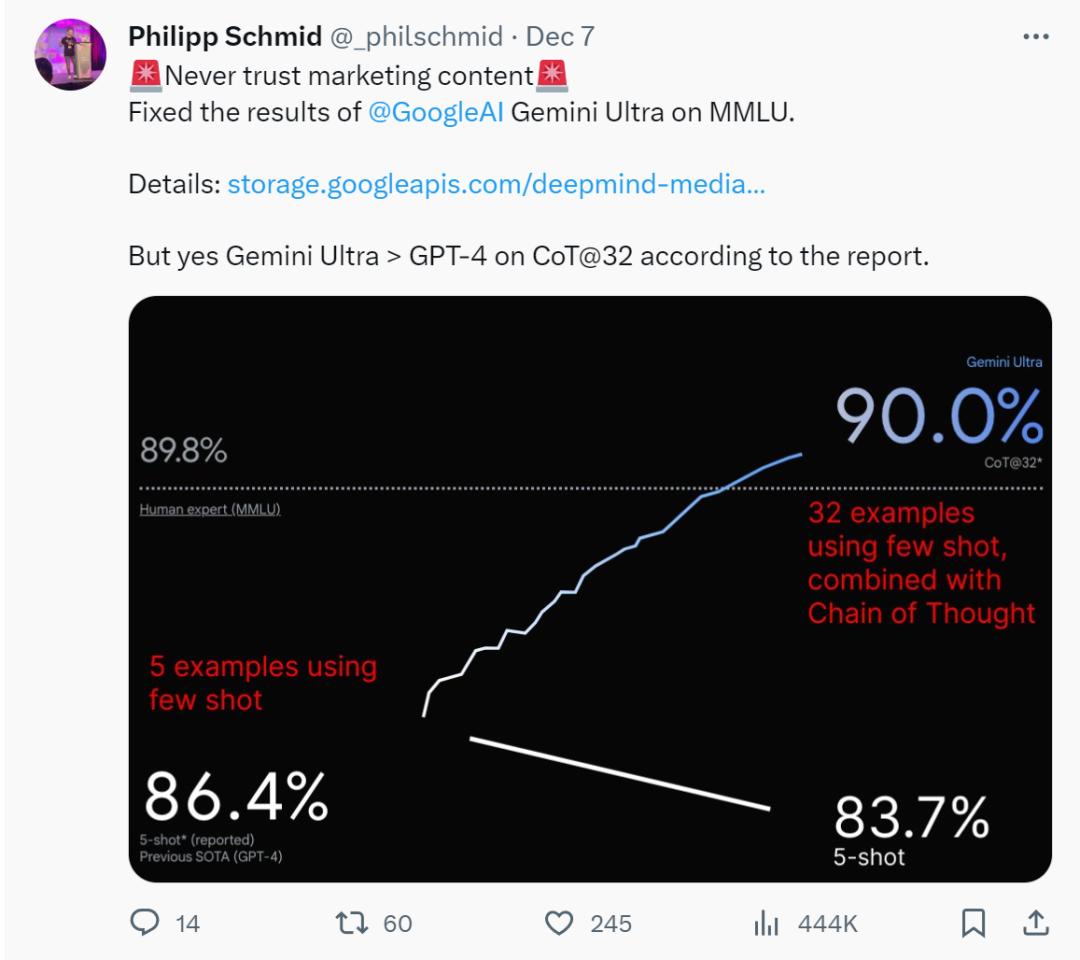The height and width of the screenshot is (960, 1080).
Task: Click the 444K views count
Action: pyautogui.click(x=827, y=923)
